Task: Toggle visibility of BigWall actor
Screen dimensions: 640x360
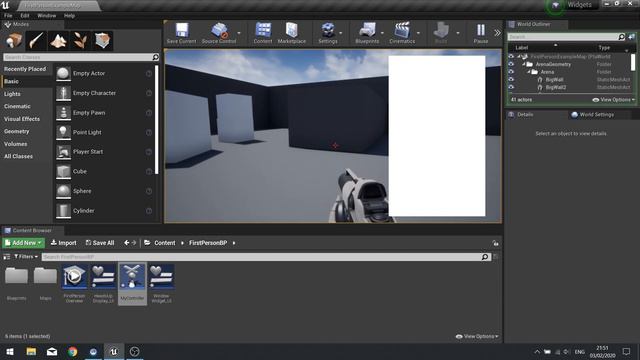Action: point(511,80)
